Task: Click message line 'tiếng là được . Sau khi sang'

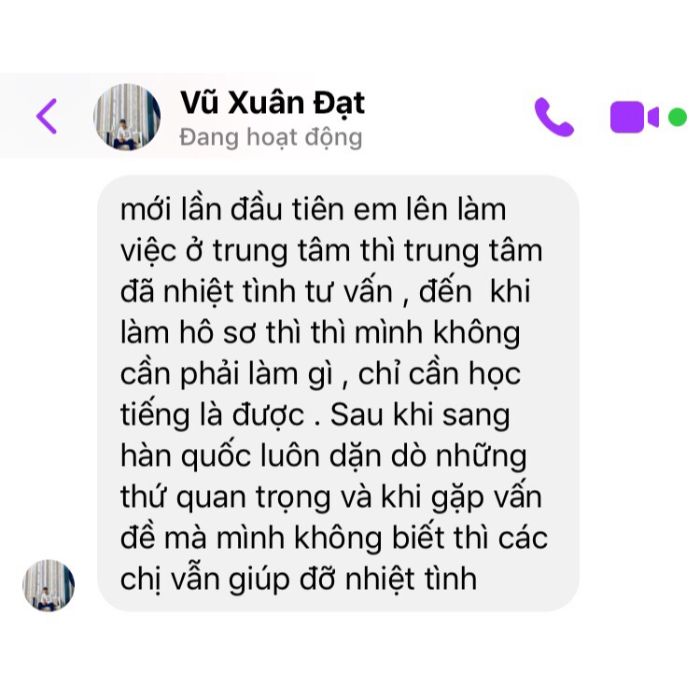Action: point(315,415)
